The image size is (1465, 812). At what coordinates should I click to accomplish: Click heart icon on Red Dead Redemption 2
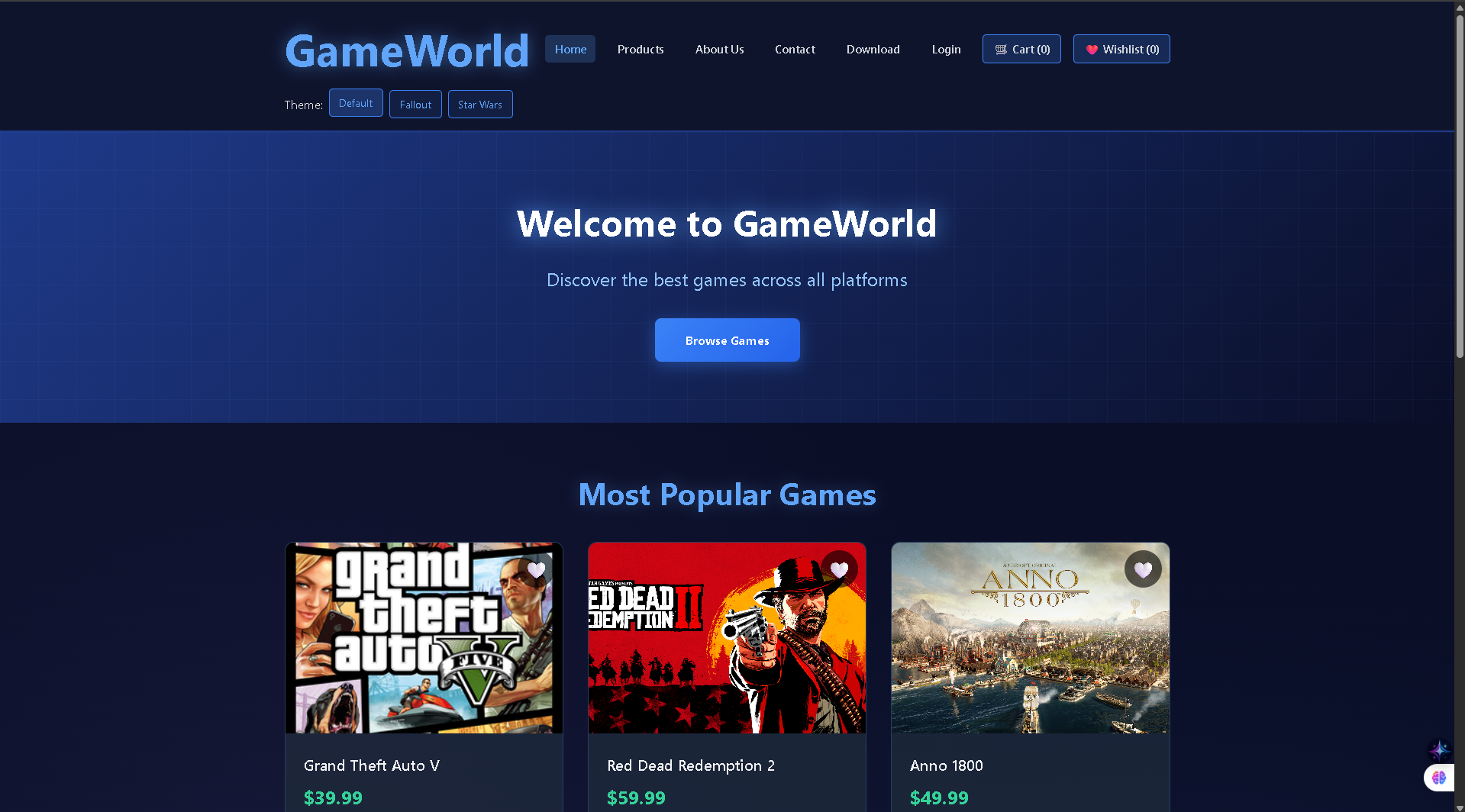840,569
